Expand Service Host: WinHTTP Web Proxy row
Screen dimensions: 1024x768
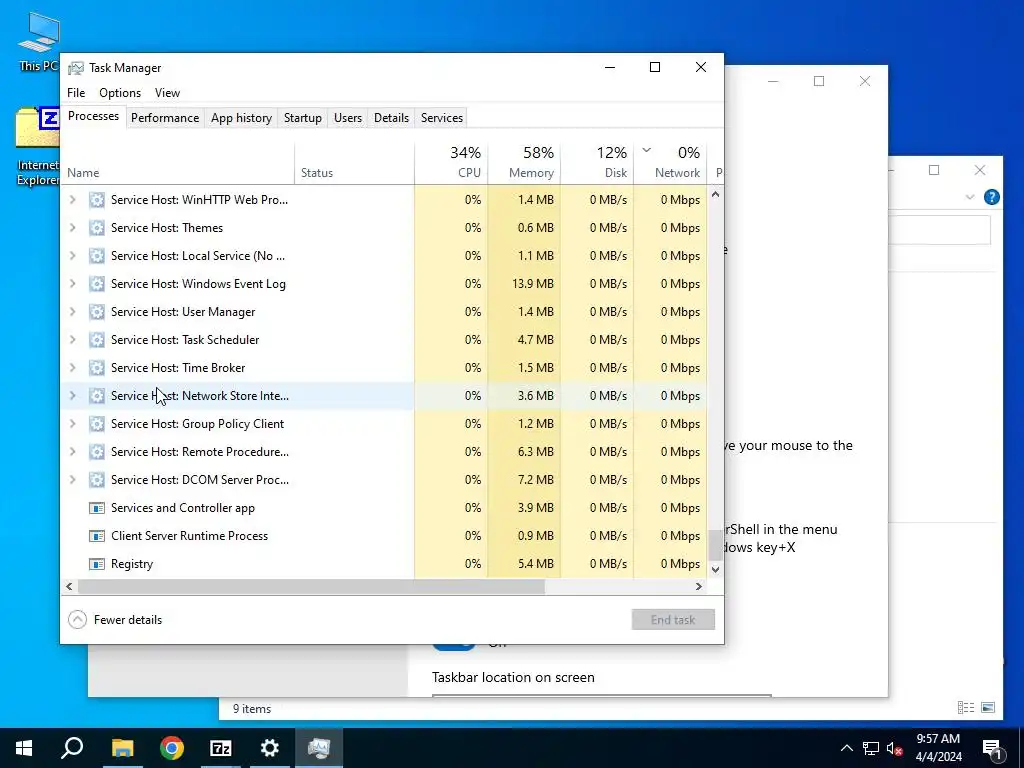pyautogui.click(x=72, y=200)
